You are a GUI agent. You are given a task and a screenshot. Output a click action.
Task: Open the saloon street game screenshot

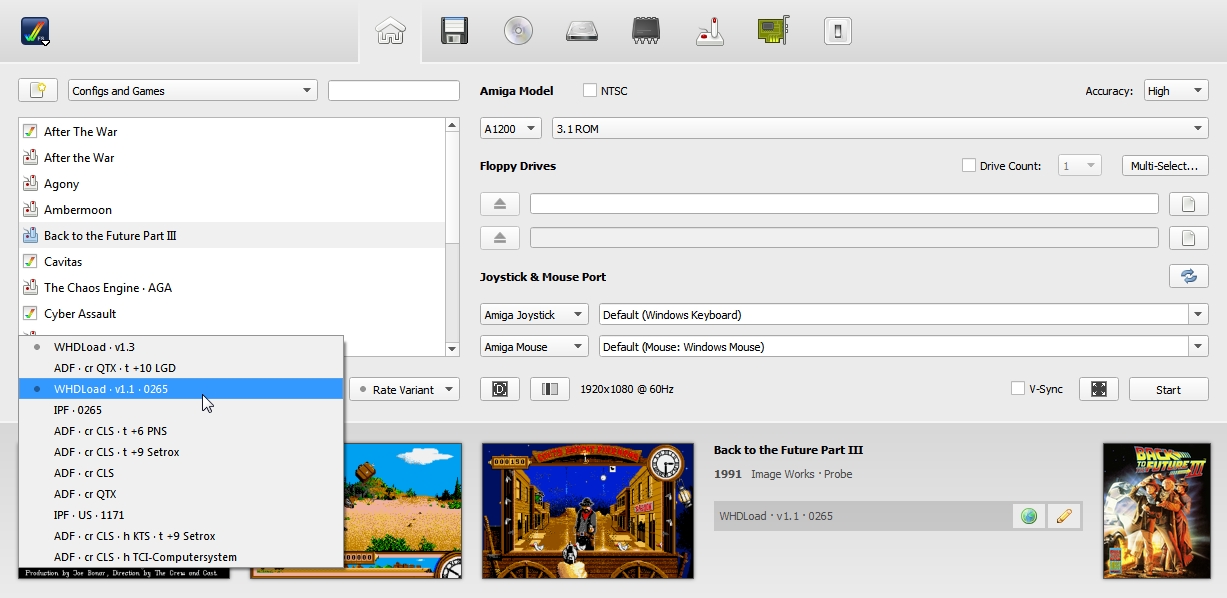[588, 510]
